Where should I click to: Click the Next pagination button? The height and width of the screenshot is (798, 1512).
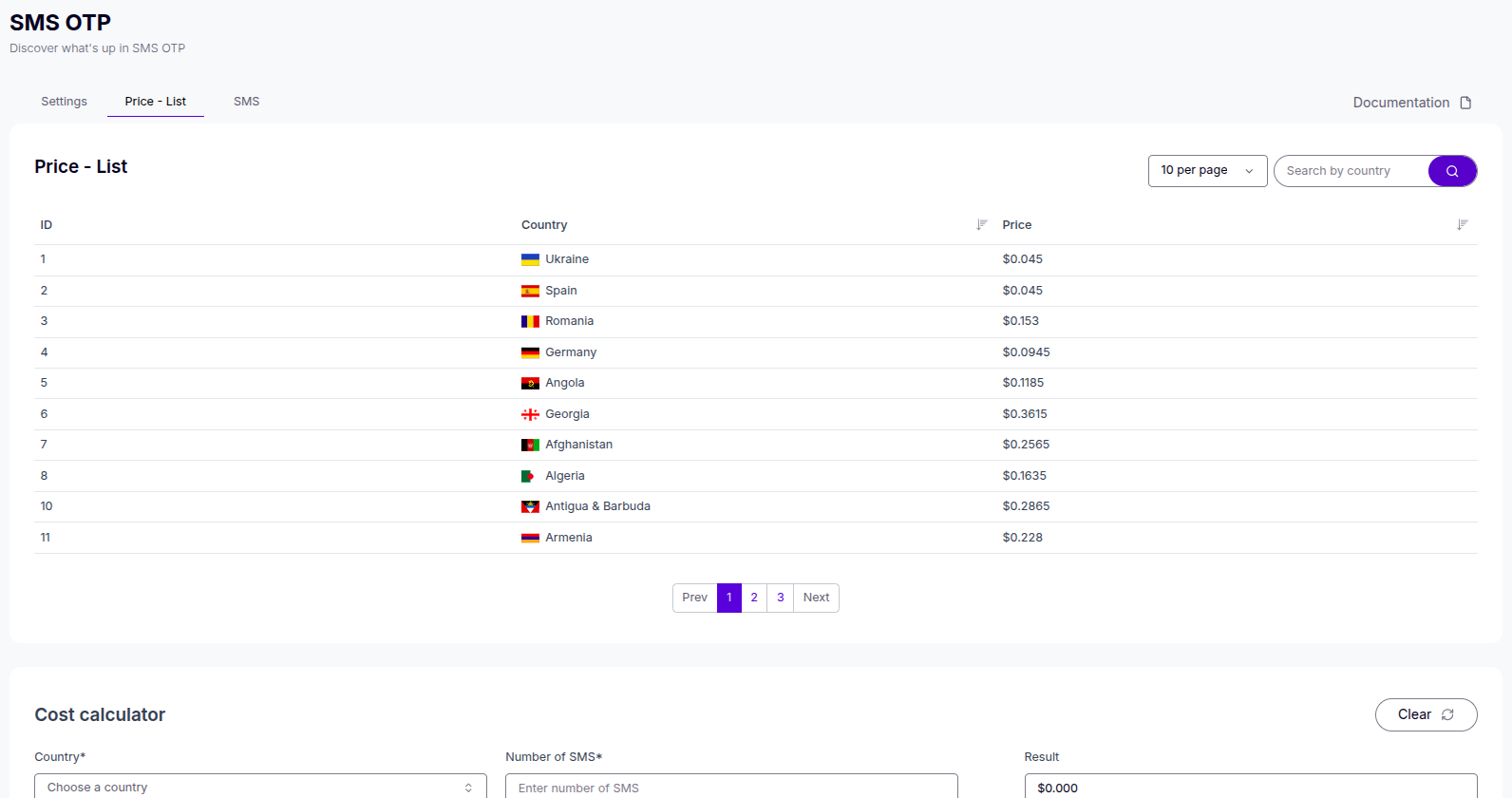(816, 598)
